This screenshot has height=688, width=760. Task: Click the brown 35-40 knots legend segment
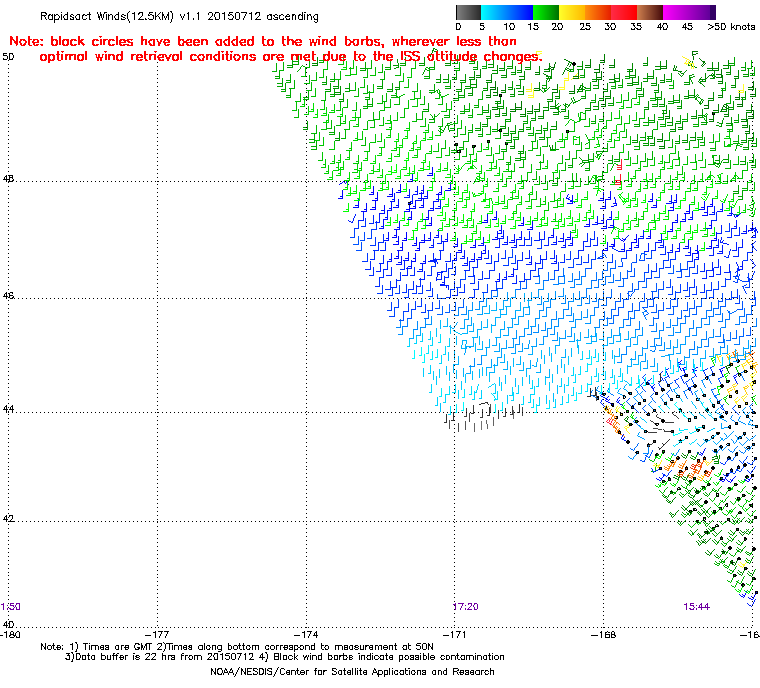(x=650, y=12)
